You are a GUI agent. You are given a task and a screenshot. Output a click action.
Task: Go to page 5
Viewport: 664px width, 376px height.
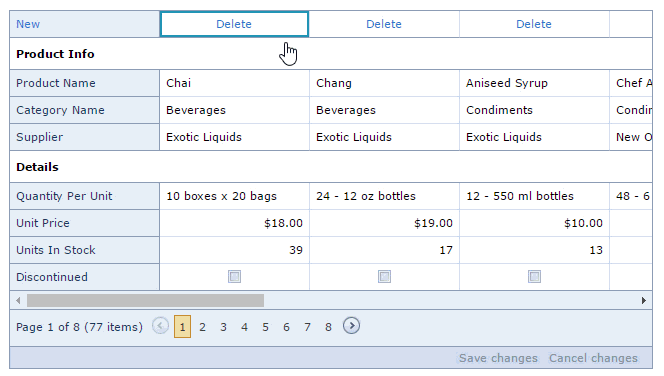coord(265,327)
